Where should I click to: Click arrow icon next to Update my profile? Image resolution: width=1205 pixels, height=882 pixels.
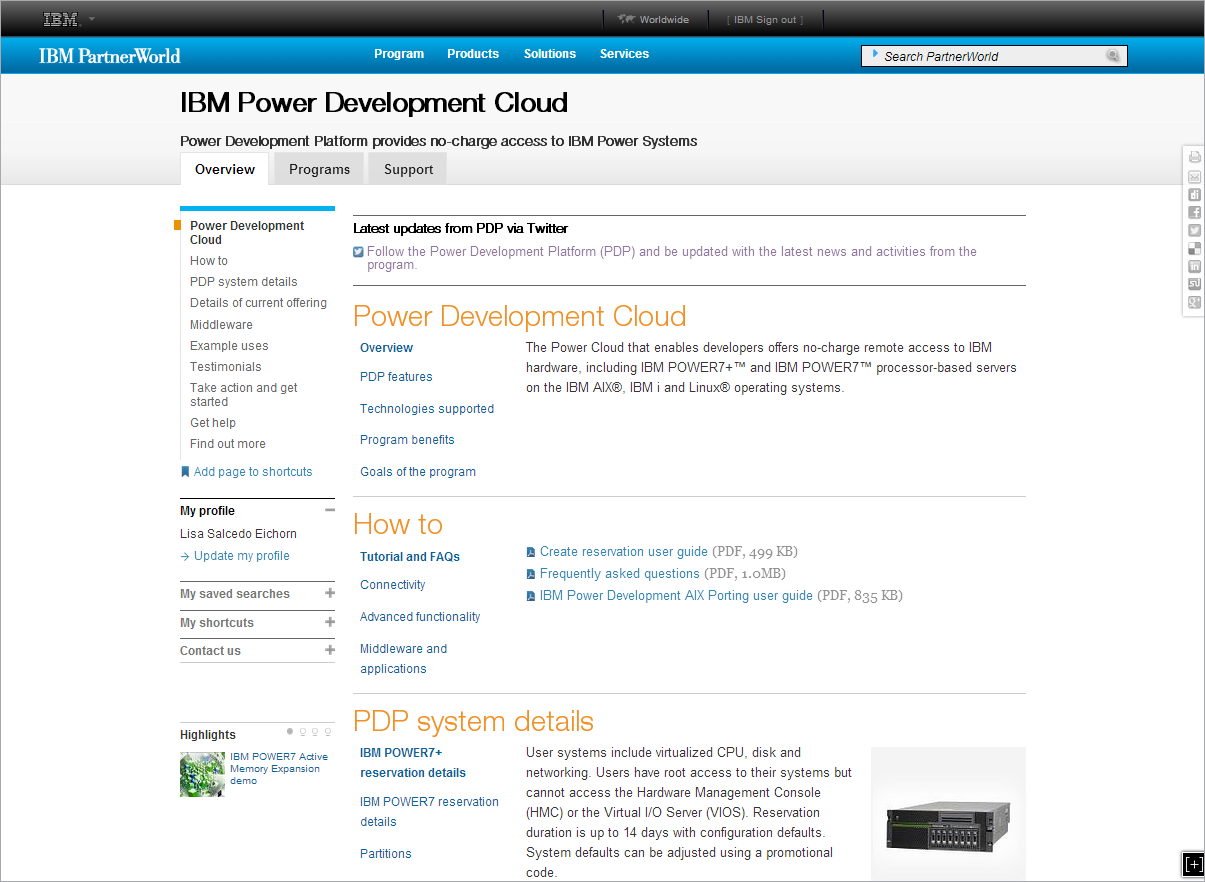(185, 556)
